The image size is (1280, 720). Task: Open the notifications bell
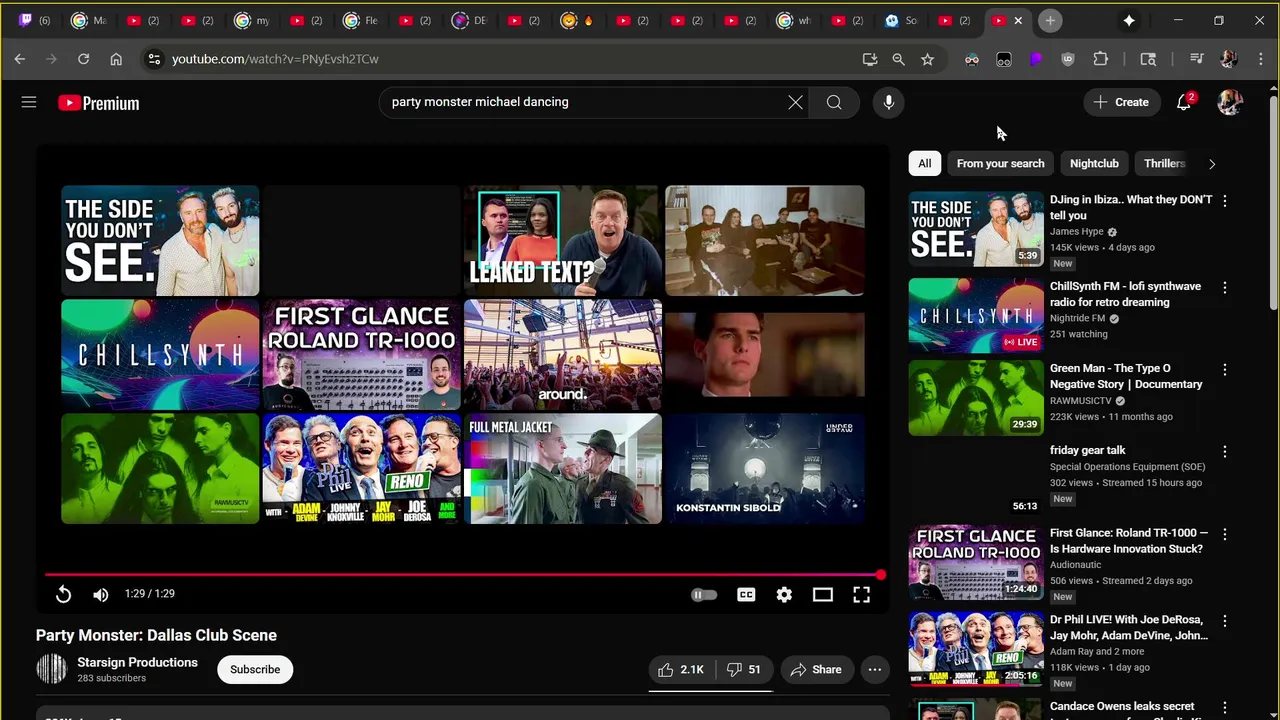pos(1184,102)
